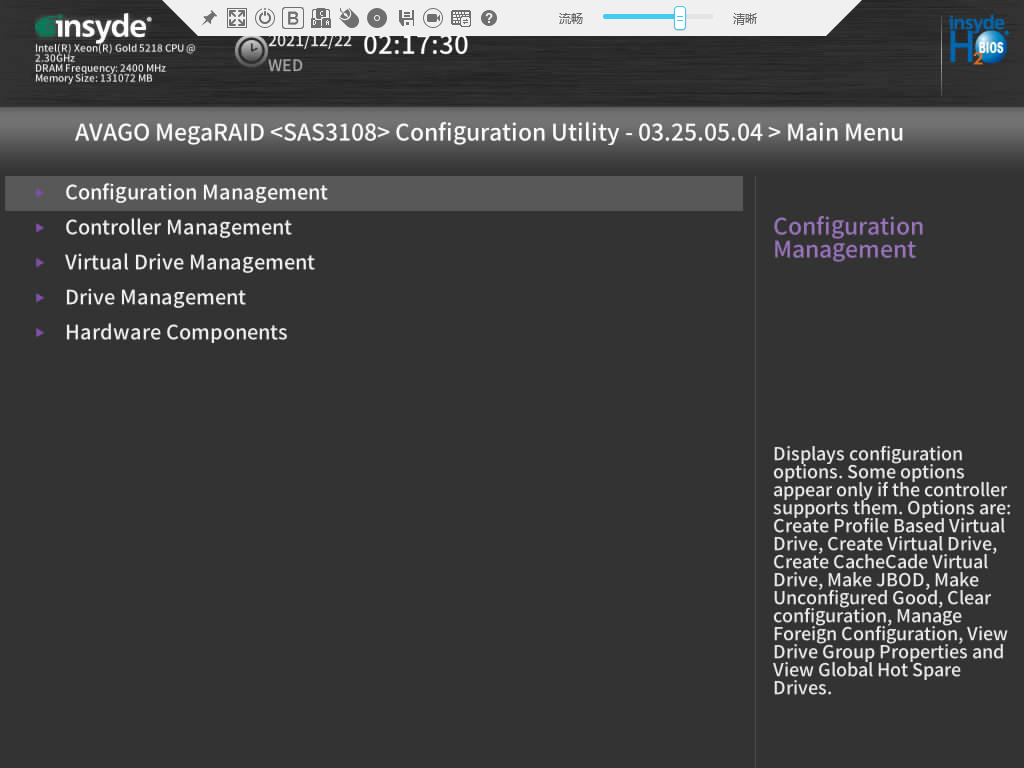Click the boxed B icon in the toolbar
This screenshot has width=1024, height=768.
click(293, 18)
